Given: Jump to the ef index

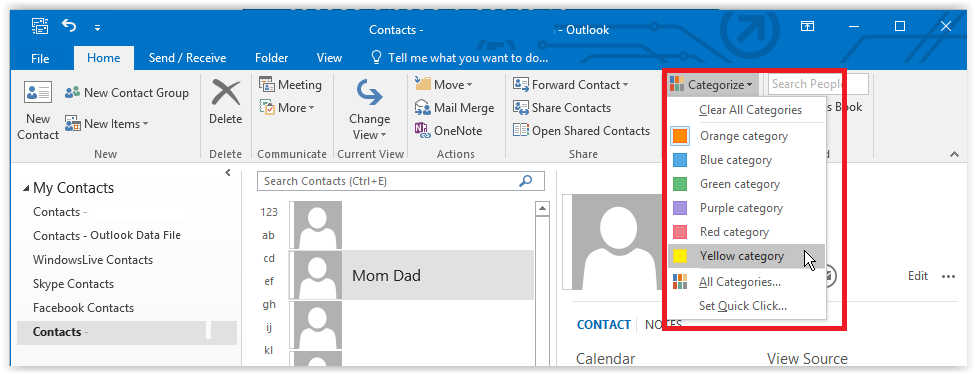Looking at the screenshot, I should (x=269, y=281).
